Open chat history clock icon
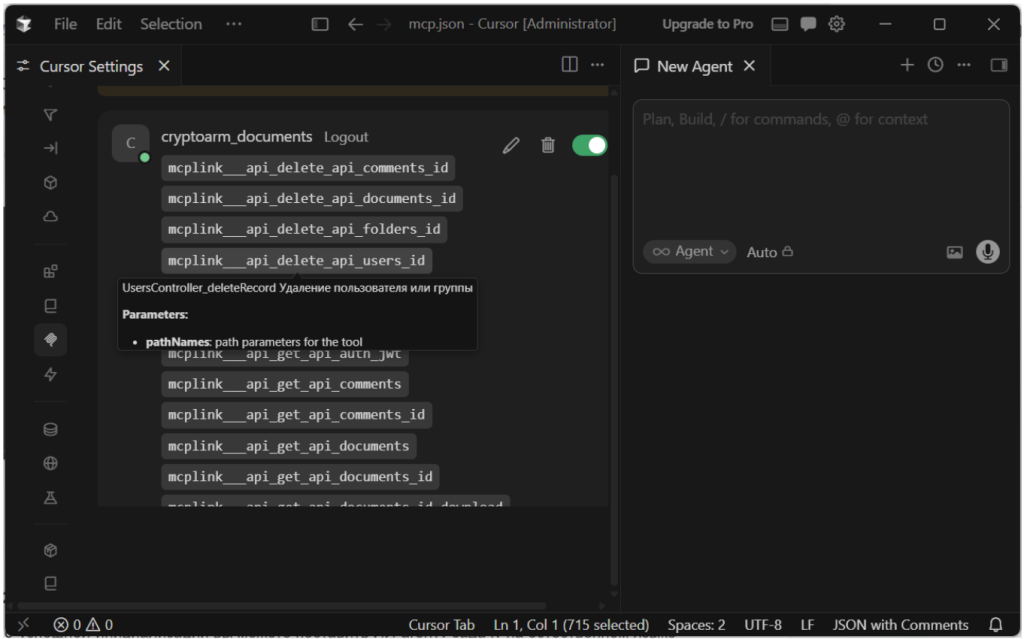 pos(935,65)
